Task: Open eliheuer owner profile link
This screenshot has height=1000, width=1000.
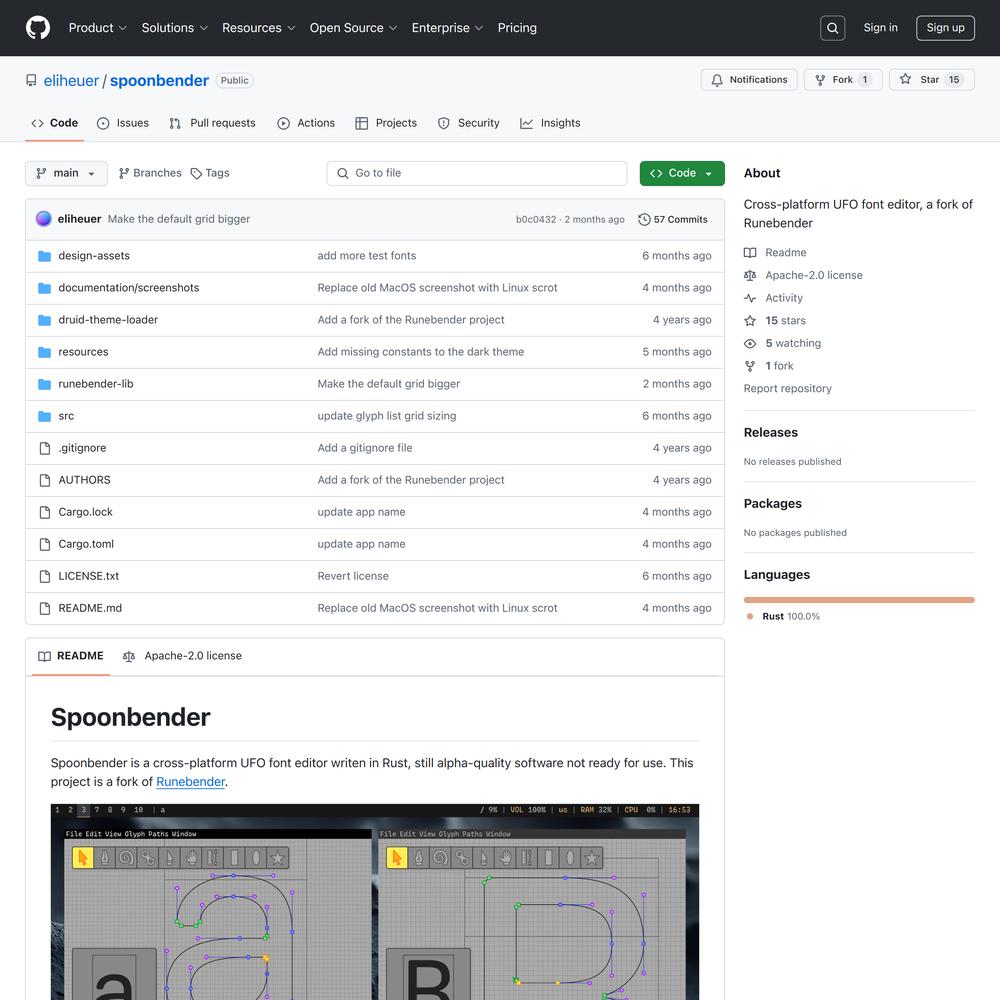Action: click(71, 81)
